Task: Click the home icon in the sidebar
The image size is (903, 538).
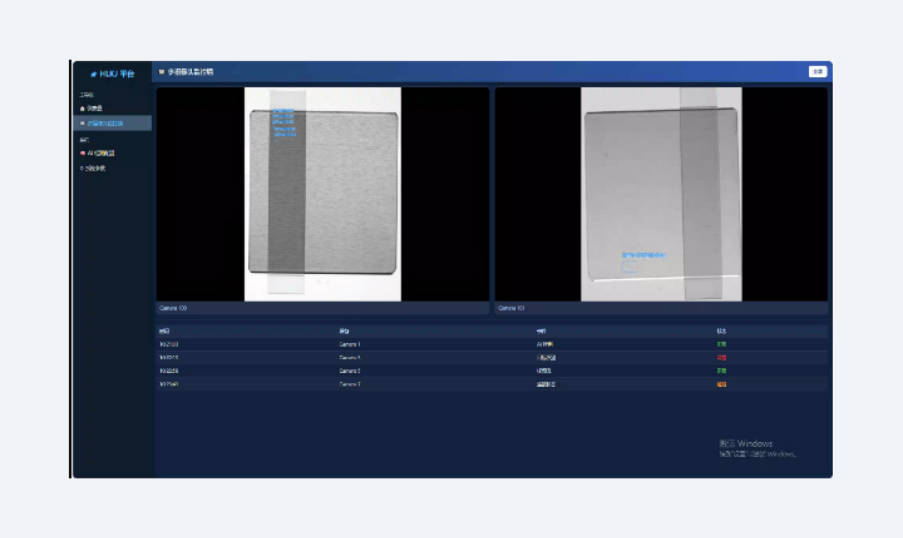Action: [82, 108]
